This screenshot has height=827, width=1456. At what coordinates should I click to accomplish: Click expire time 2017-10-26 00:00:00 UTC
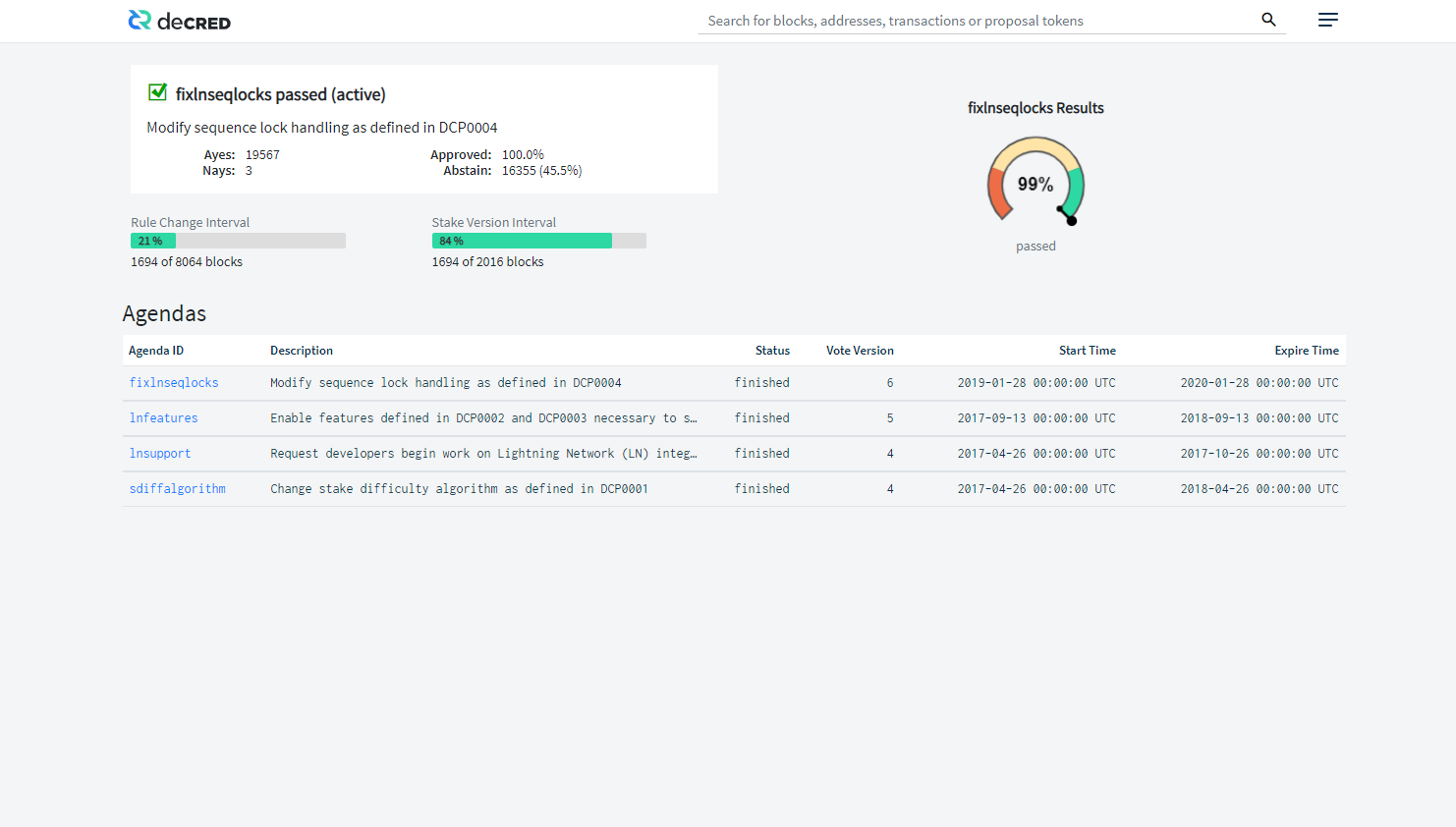1260,454
